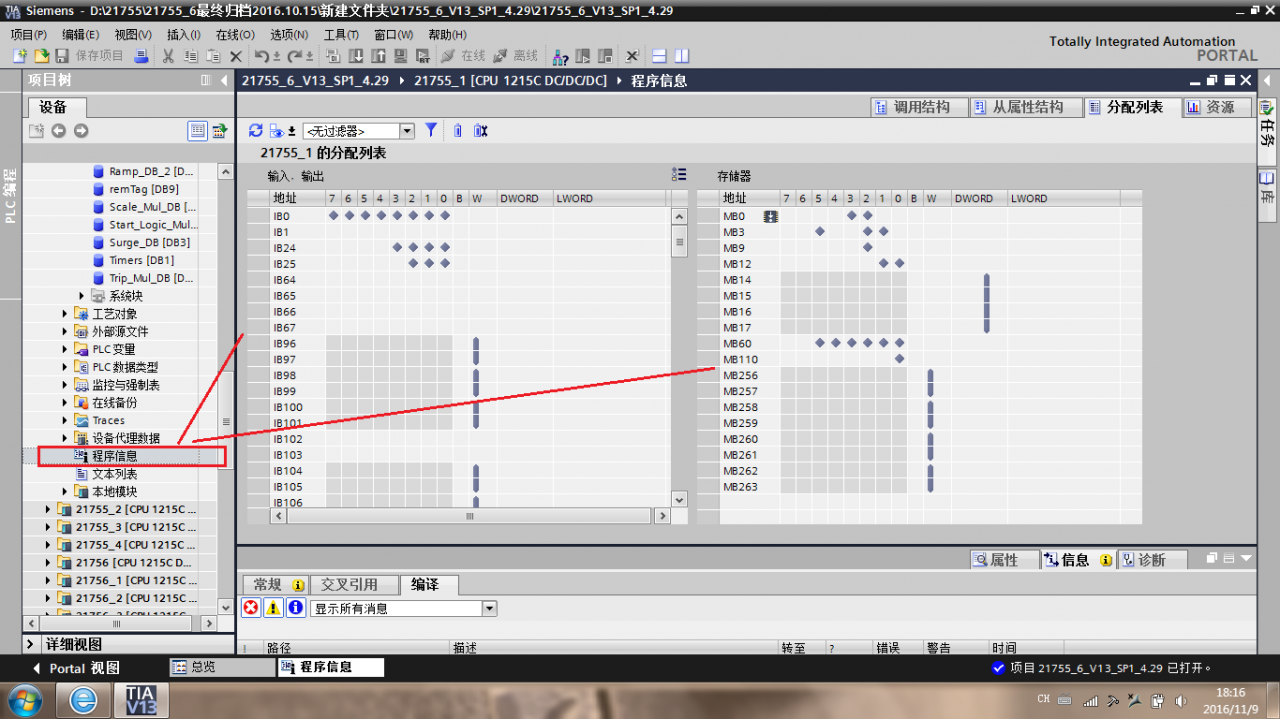Image resolution: width=1280 pixels, height=719 pixels.
Task: Click the Redo arrow icon
Action: (x=295, y=56)
